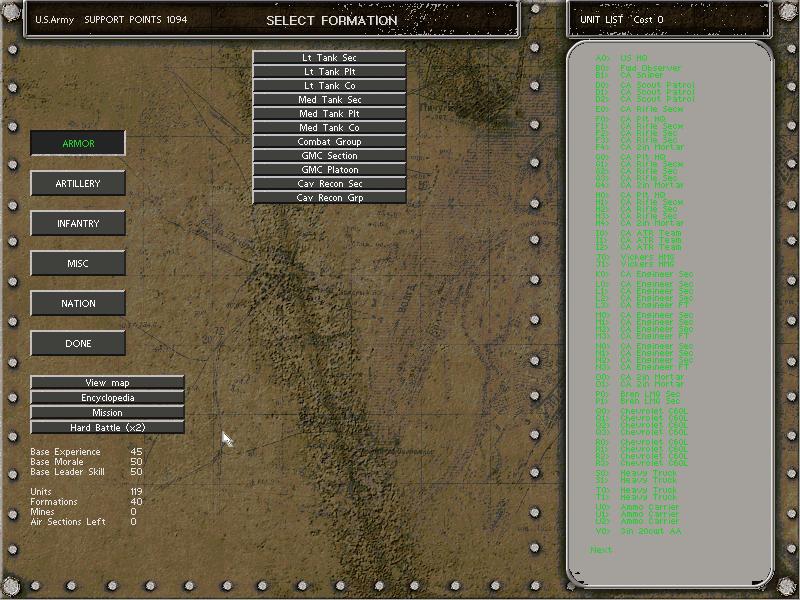Screen dimensions: 800x600
Task: Select unit Q0 Chevrolet C60L
Action: pyautogui.click(x=642, y=412)
